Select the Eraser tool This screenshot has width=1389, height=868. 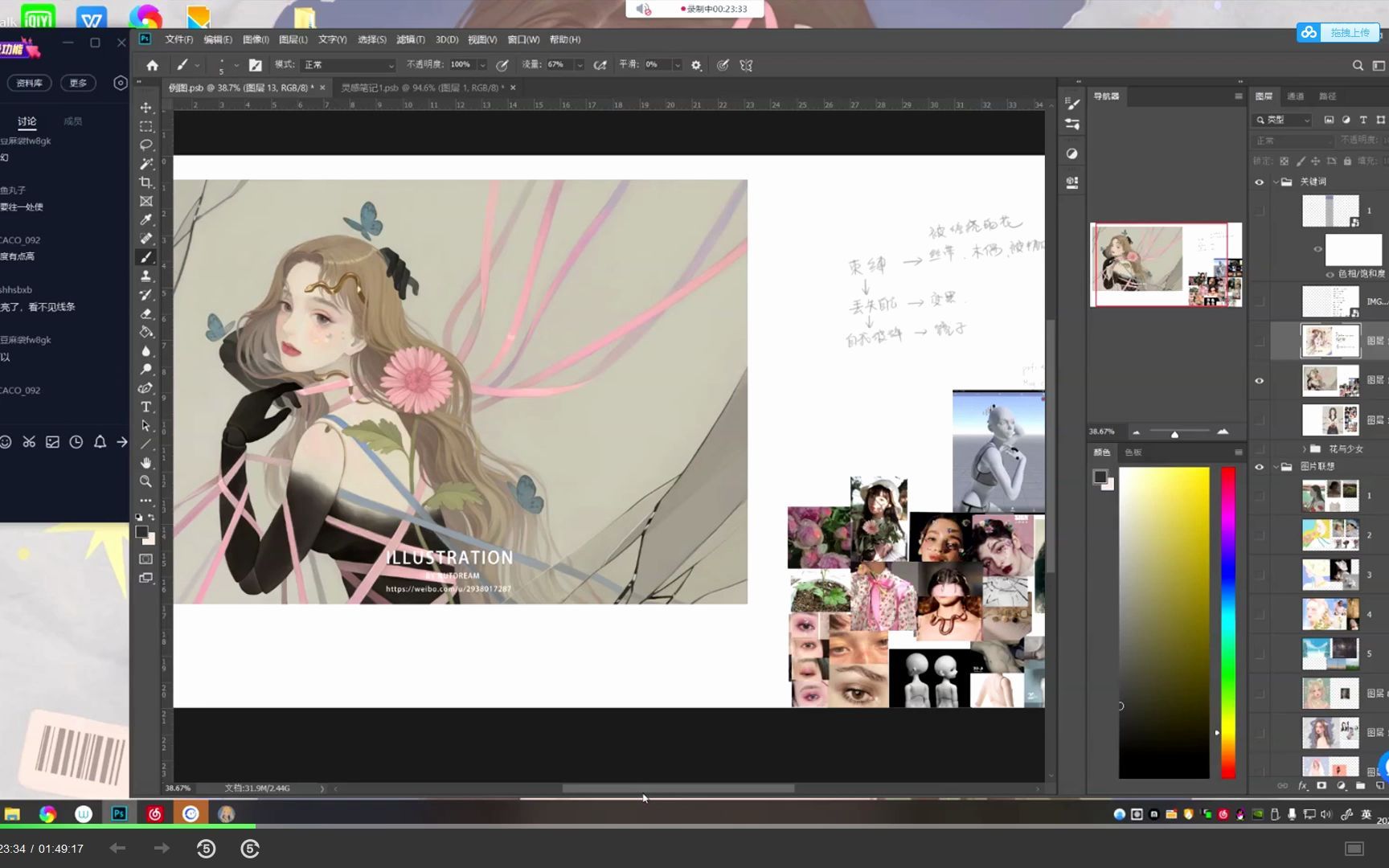(x=145, y=313)
